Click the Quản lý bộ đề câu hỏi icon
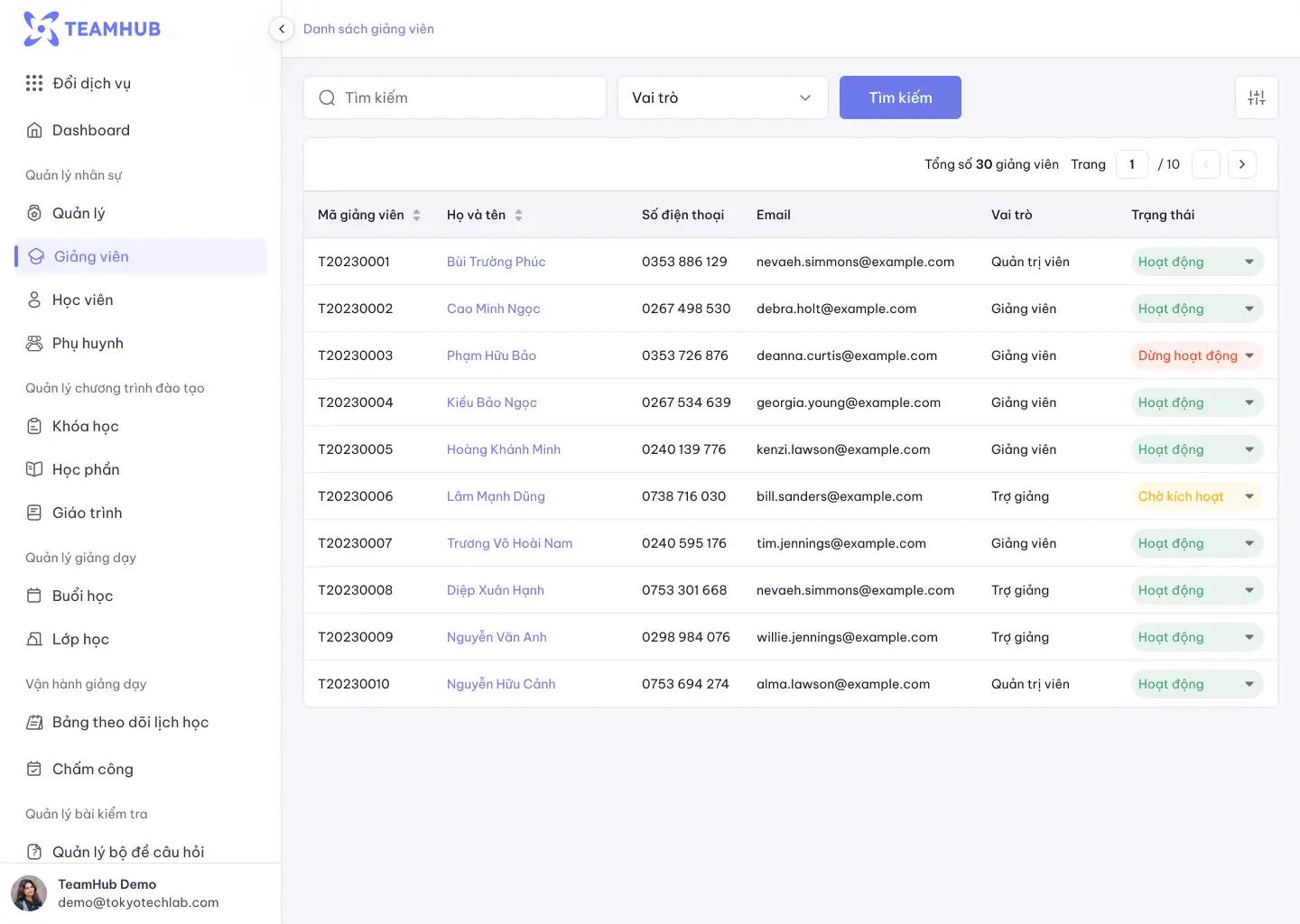This screenshot has width=1300, height=924. [34, 852]
